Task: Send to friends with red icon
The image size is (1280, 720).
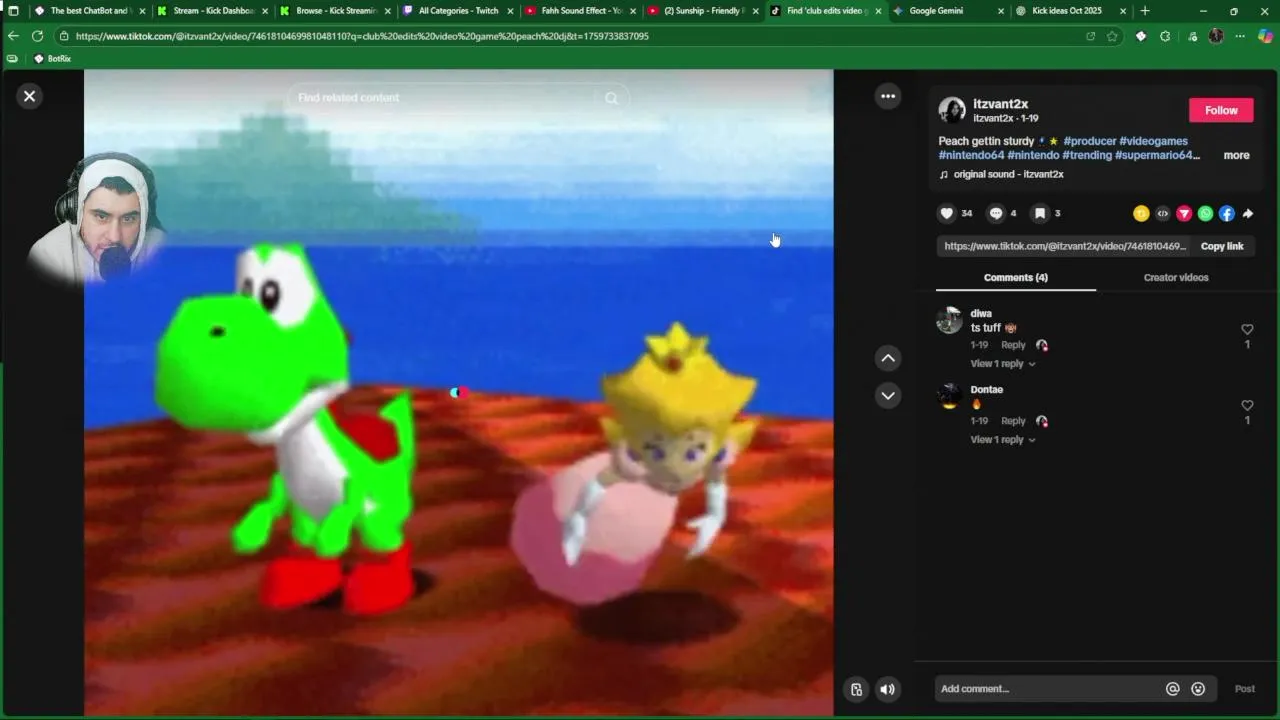Action: (x=1184, y=213)
